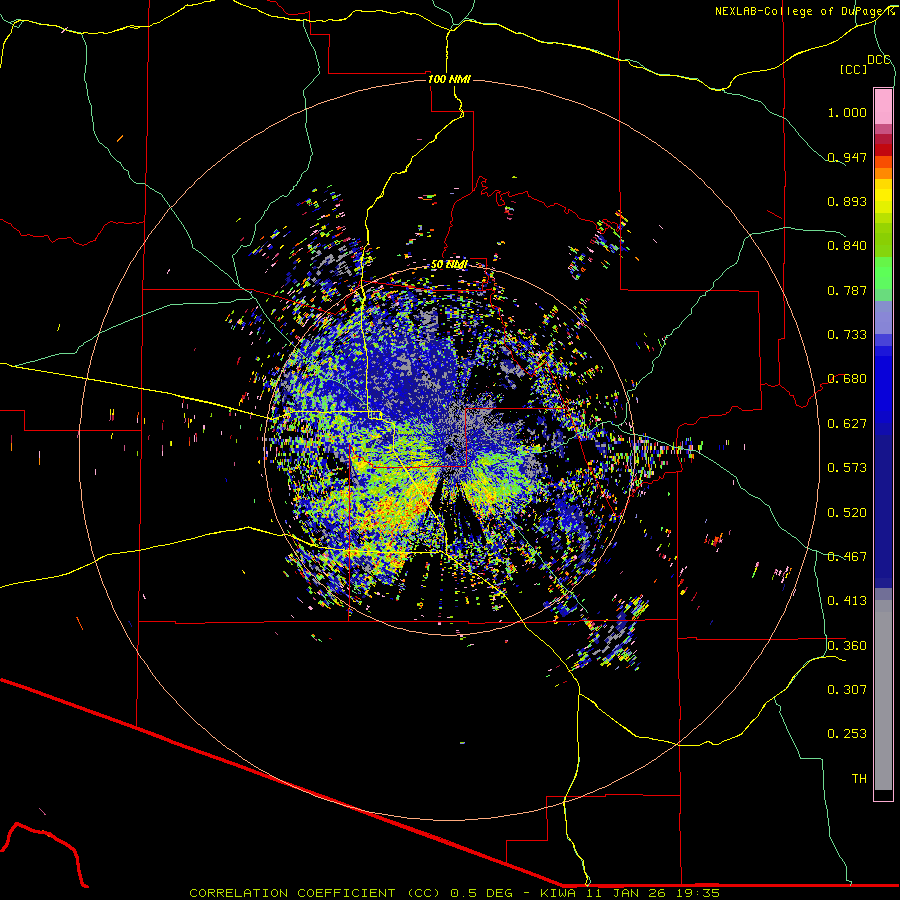Viewport: 900px width, 900px height.
Task: Pick the periwinkle swatch beside 0.733
Action: click(x=883, y=318)
